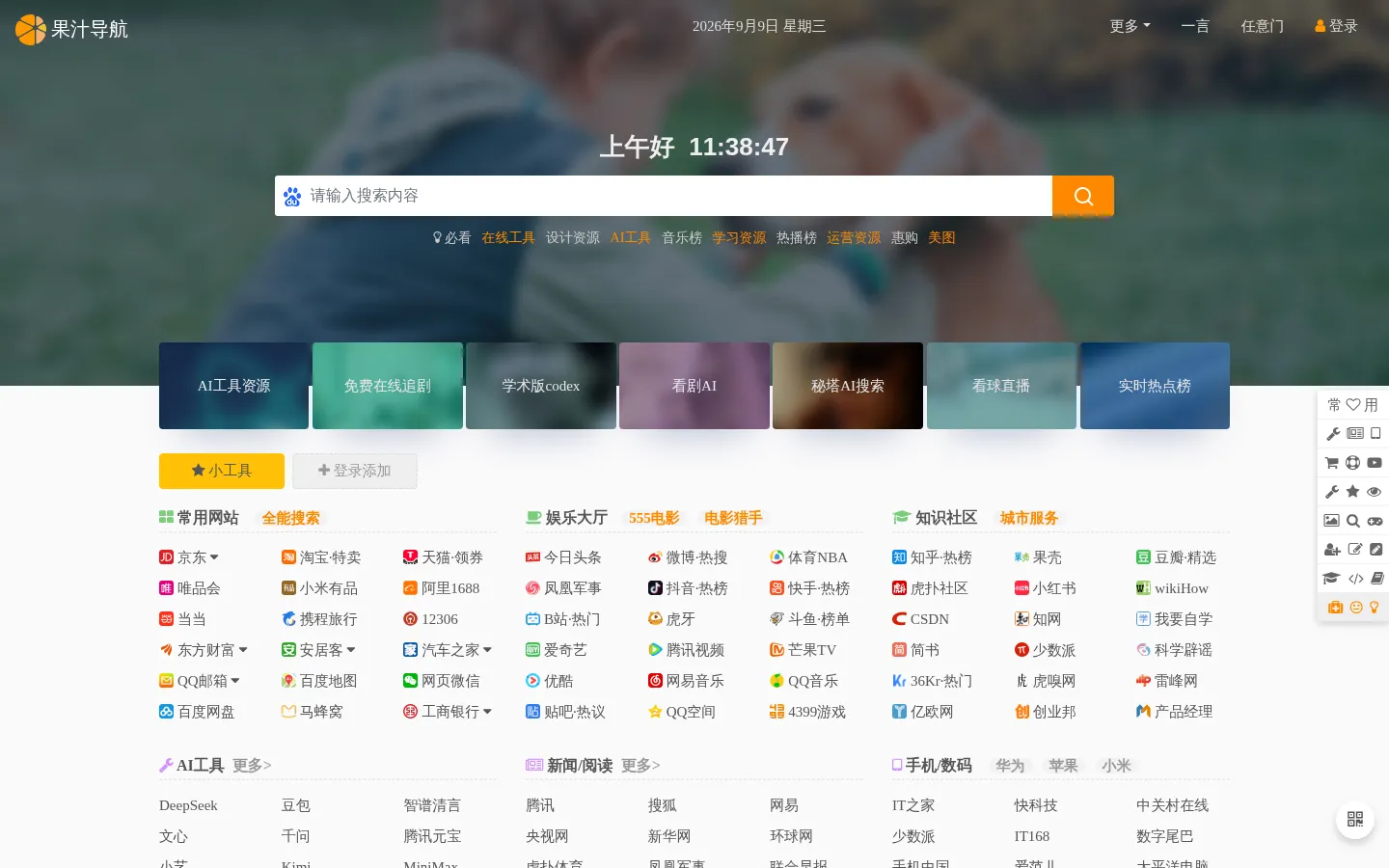
Task: Click the orange search magnifier button
Action: [1082, 196]
